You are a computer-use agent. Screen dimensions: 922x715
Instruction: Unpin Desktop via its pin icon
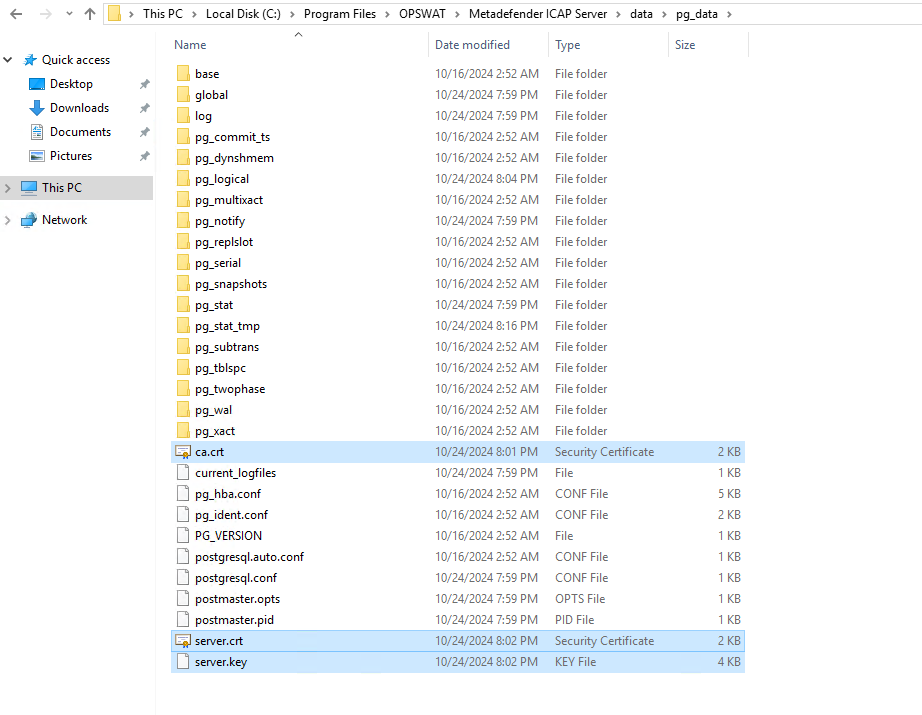pyautogui.click(x=145, y=84)
